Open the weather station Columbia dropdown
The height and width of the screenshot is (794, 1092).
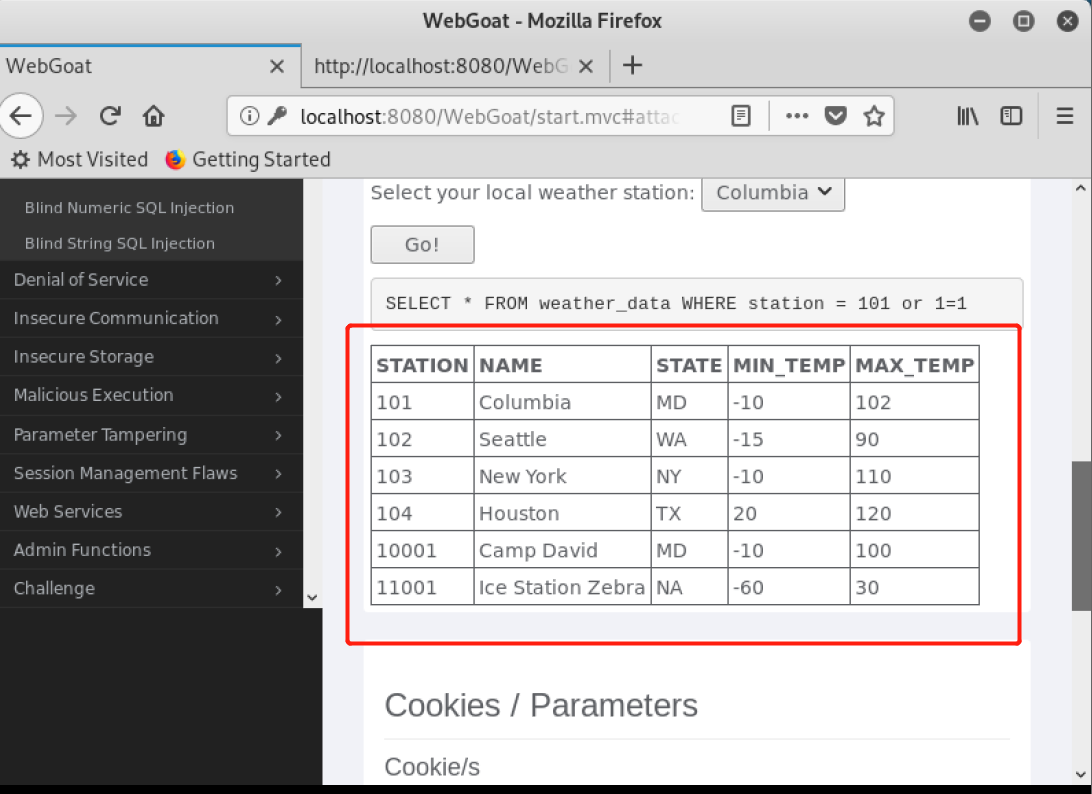(x=773, y=193)
